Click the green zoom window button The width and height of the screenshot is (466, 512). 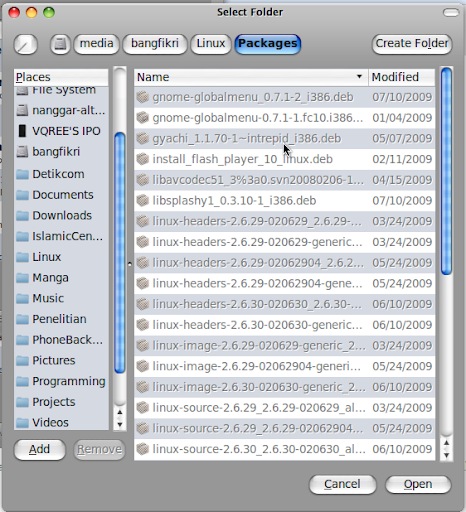(x=49, y=13)
